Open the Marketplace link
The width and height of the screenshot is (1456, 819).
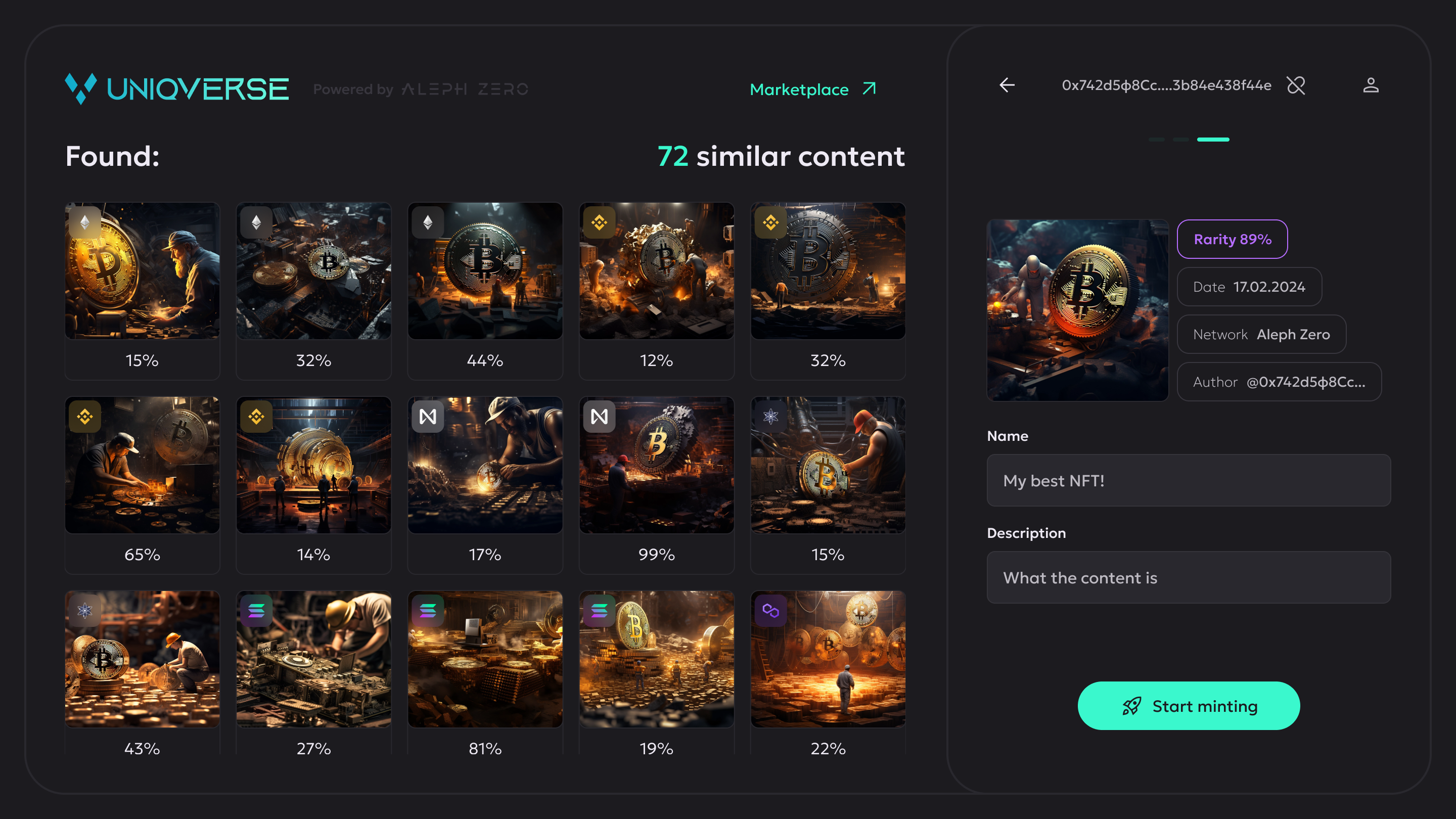click(812, 89)
